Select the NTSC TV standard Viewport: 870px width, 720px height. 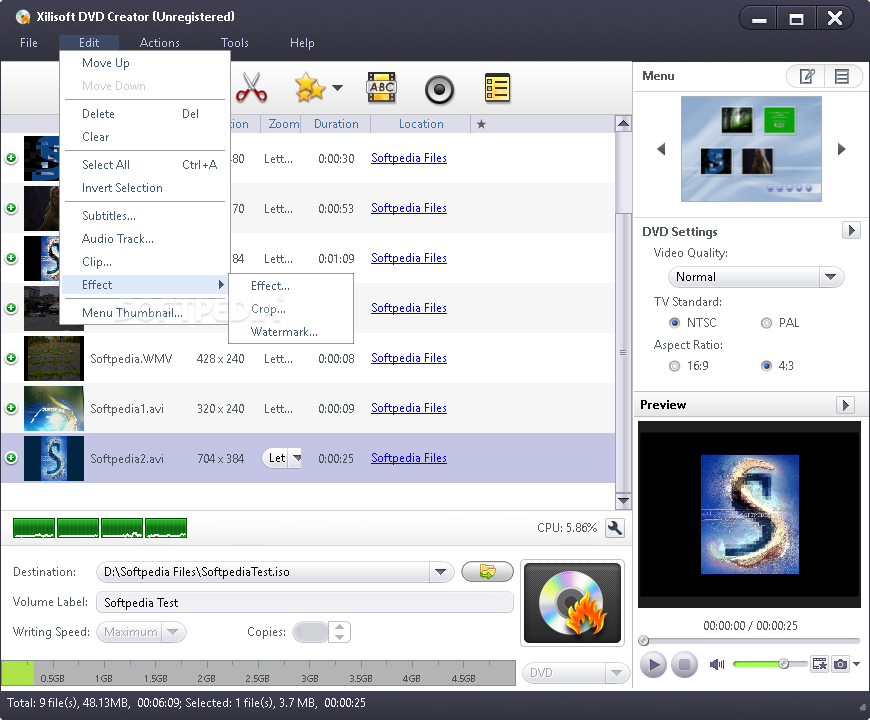[675, 323]
